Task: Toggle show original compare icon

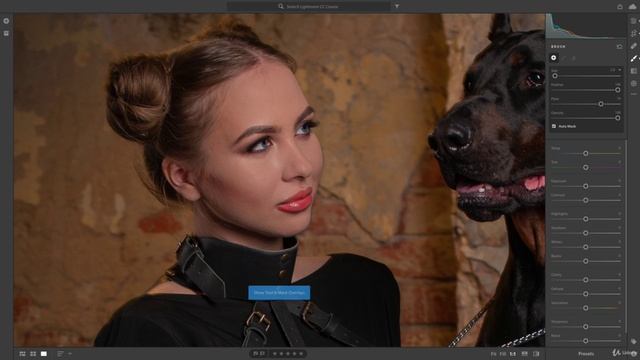Action: pos(524,354)
